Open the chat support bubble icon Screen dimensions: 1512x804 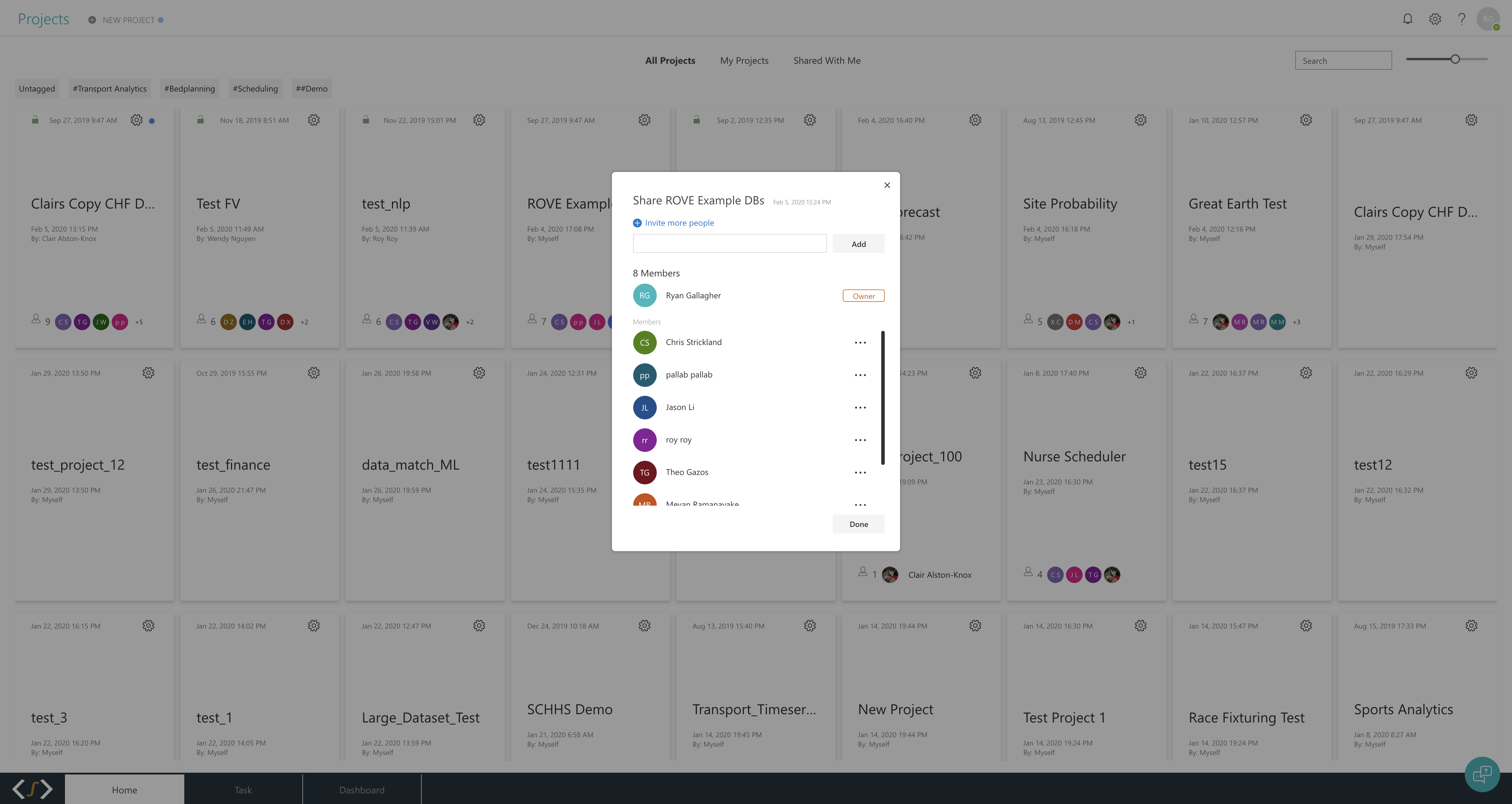pos(1482,774)
